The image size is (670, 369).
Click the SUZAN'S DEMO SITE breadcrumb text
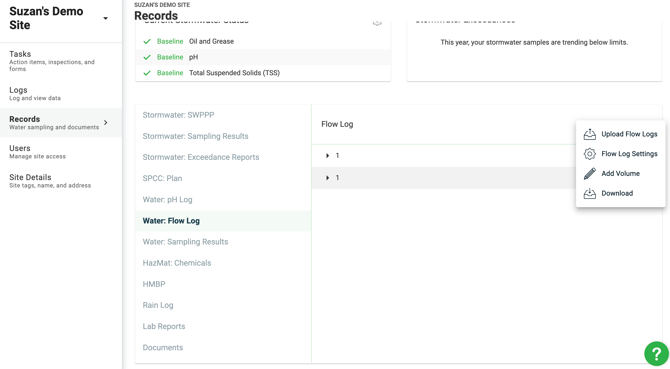(x=162, y=5)
